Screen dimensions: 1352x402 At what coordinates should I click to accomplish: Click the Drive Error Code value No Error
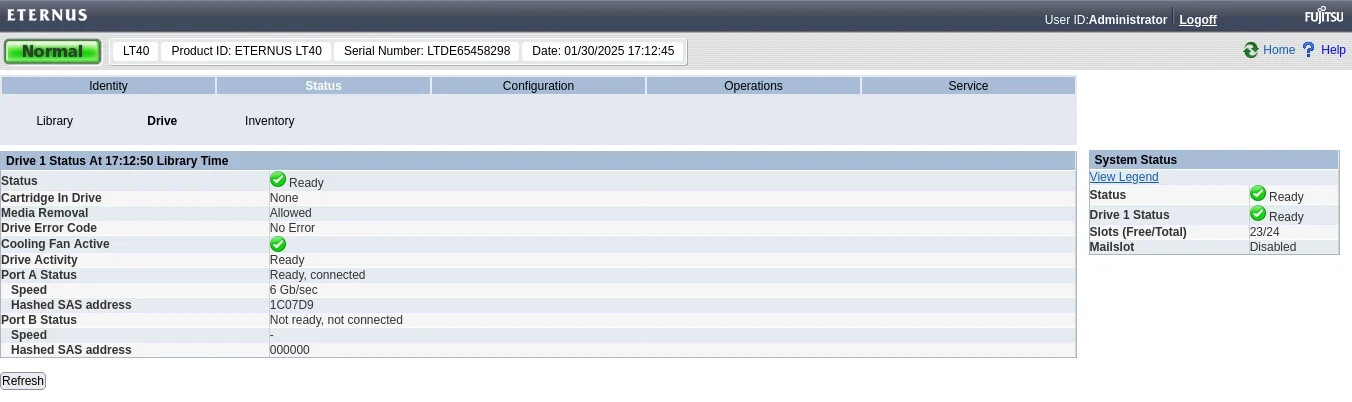tap(292, 228)
